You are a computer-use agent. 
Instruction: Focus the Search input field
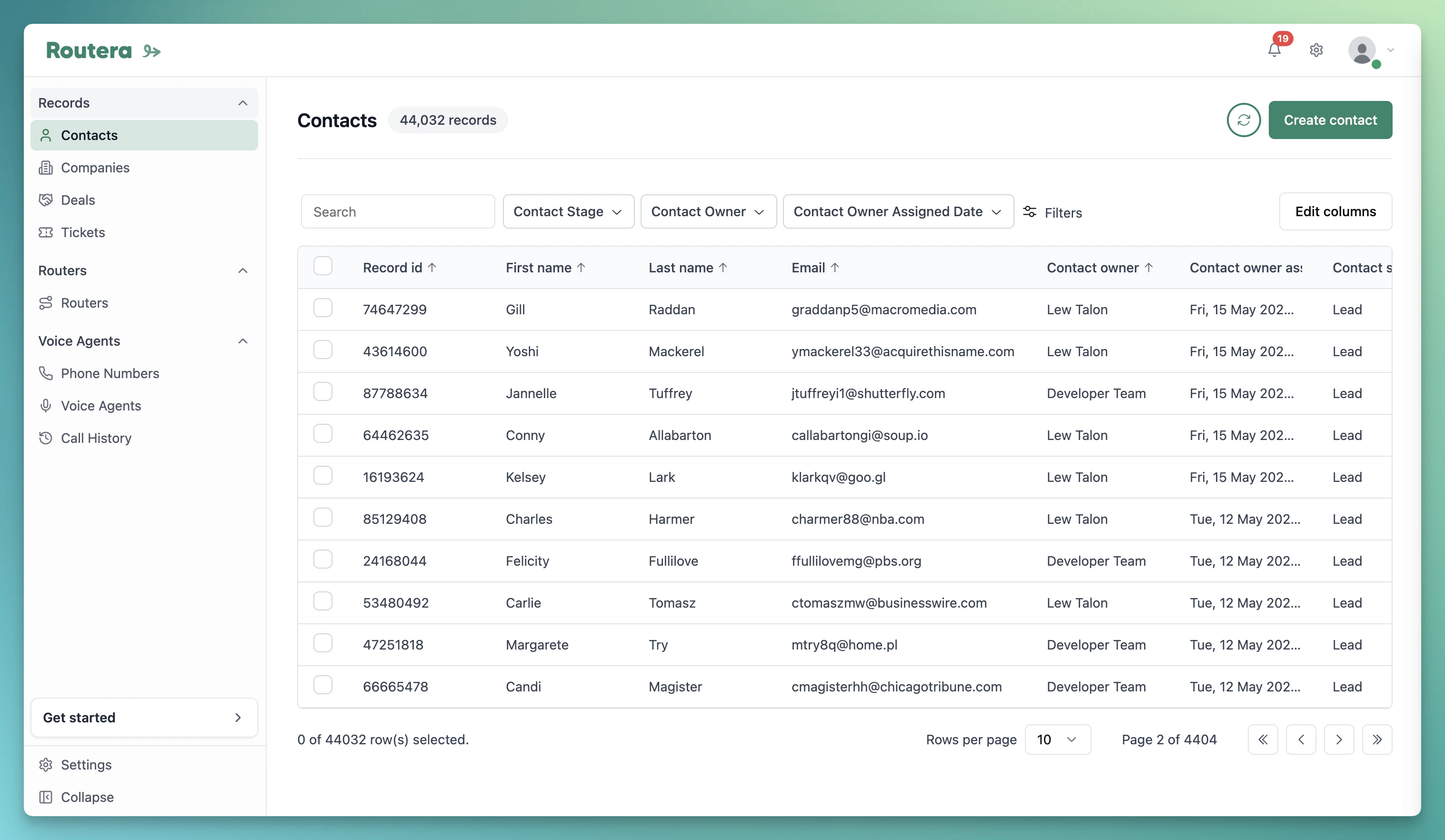point(398,211)
